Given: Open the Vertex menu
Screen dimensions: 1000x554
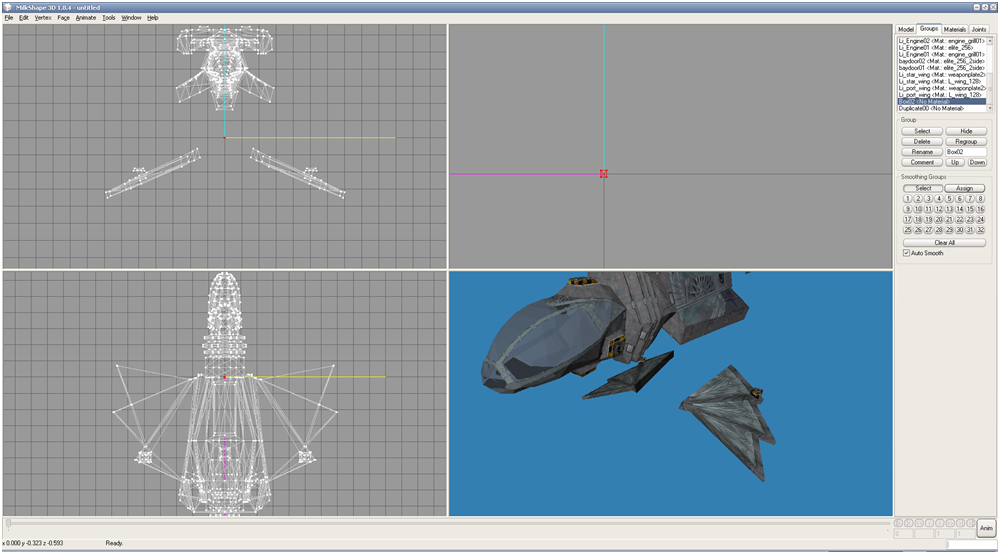Looking at the screenshot, I should pos(43,18).
